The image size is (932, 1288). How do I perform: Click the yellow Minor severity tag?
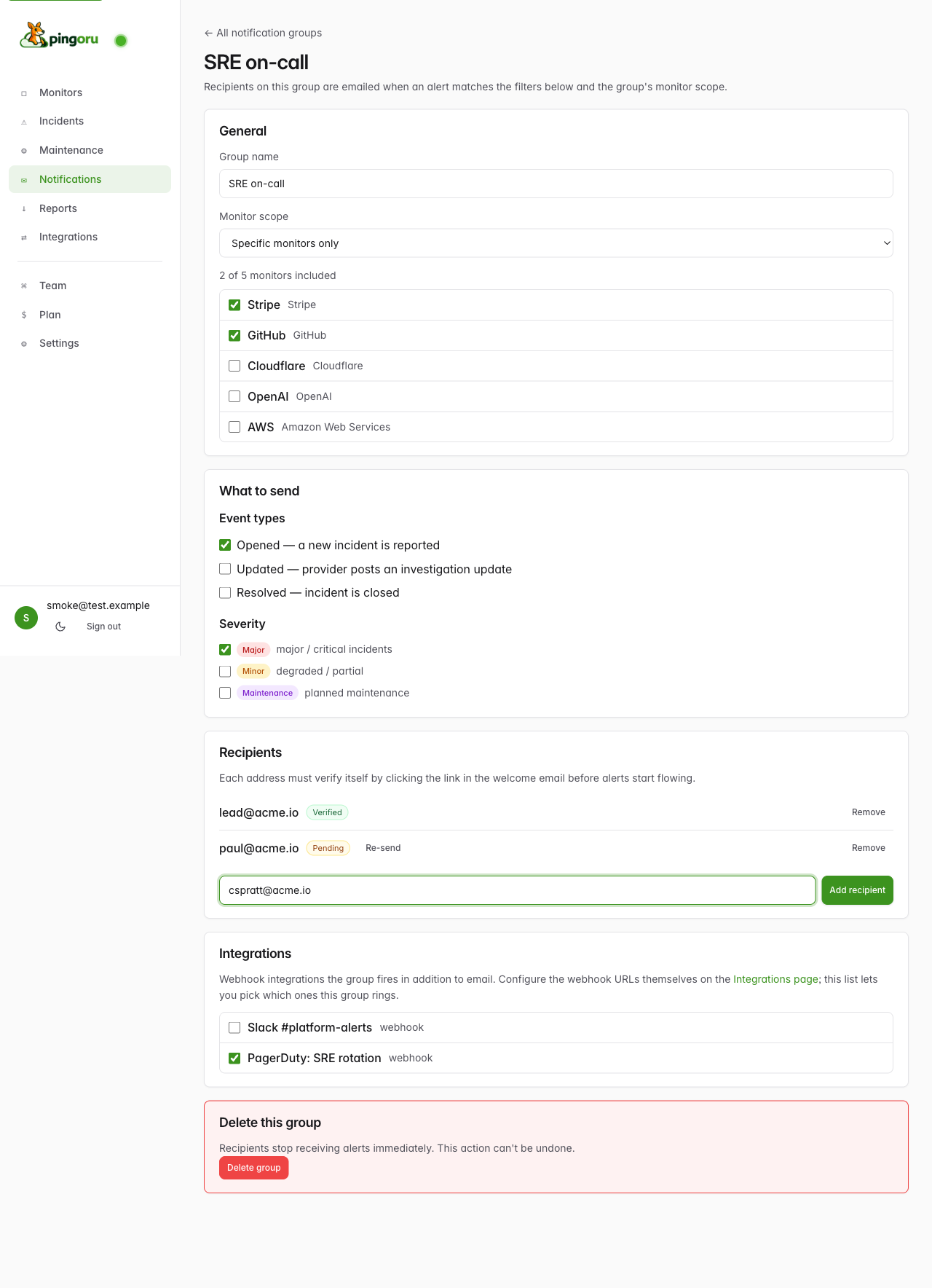pyautogui.click(x=253, y=671)
